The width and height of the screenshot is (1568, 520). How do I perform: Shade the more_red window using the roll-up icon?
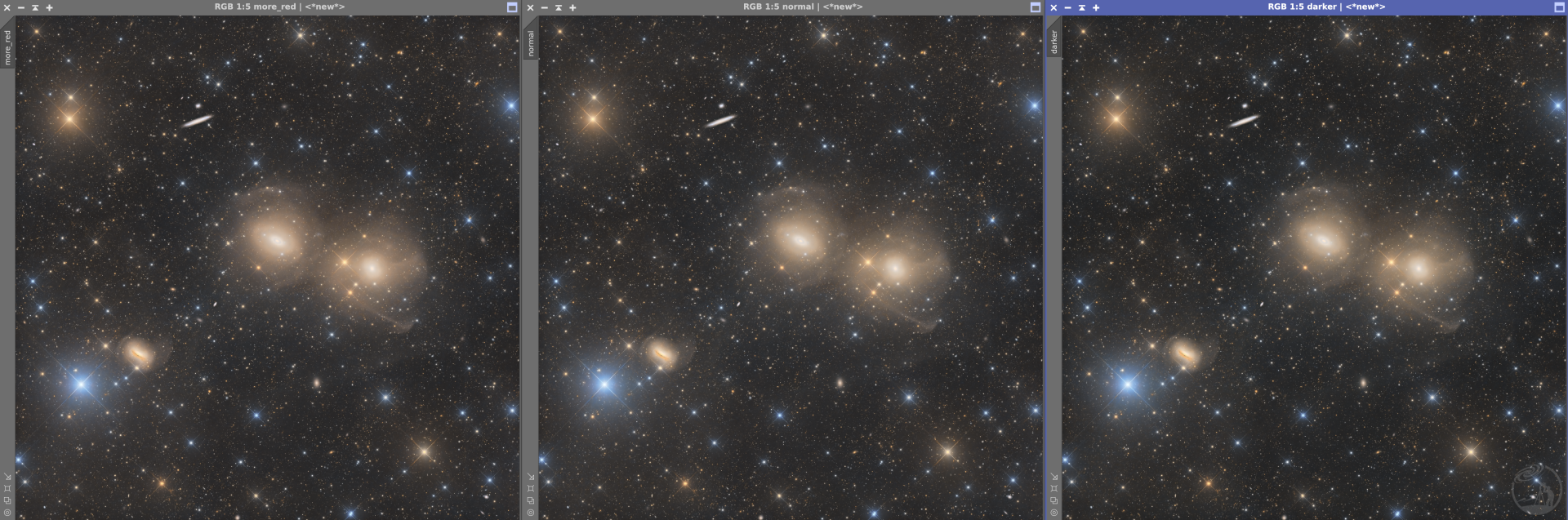pyautogui.click(x=35, y=7)
